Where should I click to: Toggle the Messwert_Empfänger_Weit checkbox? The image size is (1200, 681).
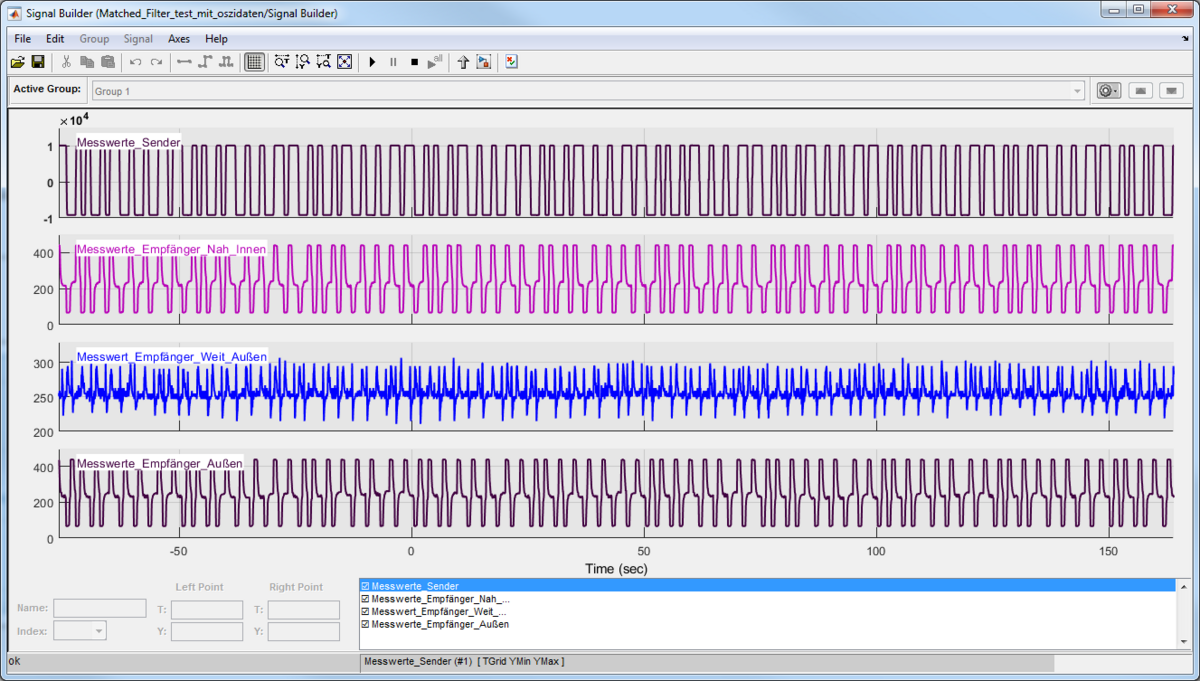(366, 611)
